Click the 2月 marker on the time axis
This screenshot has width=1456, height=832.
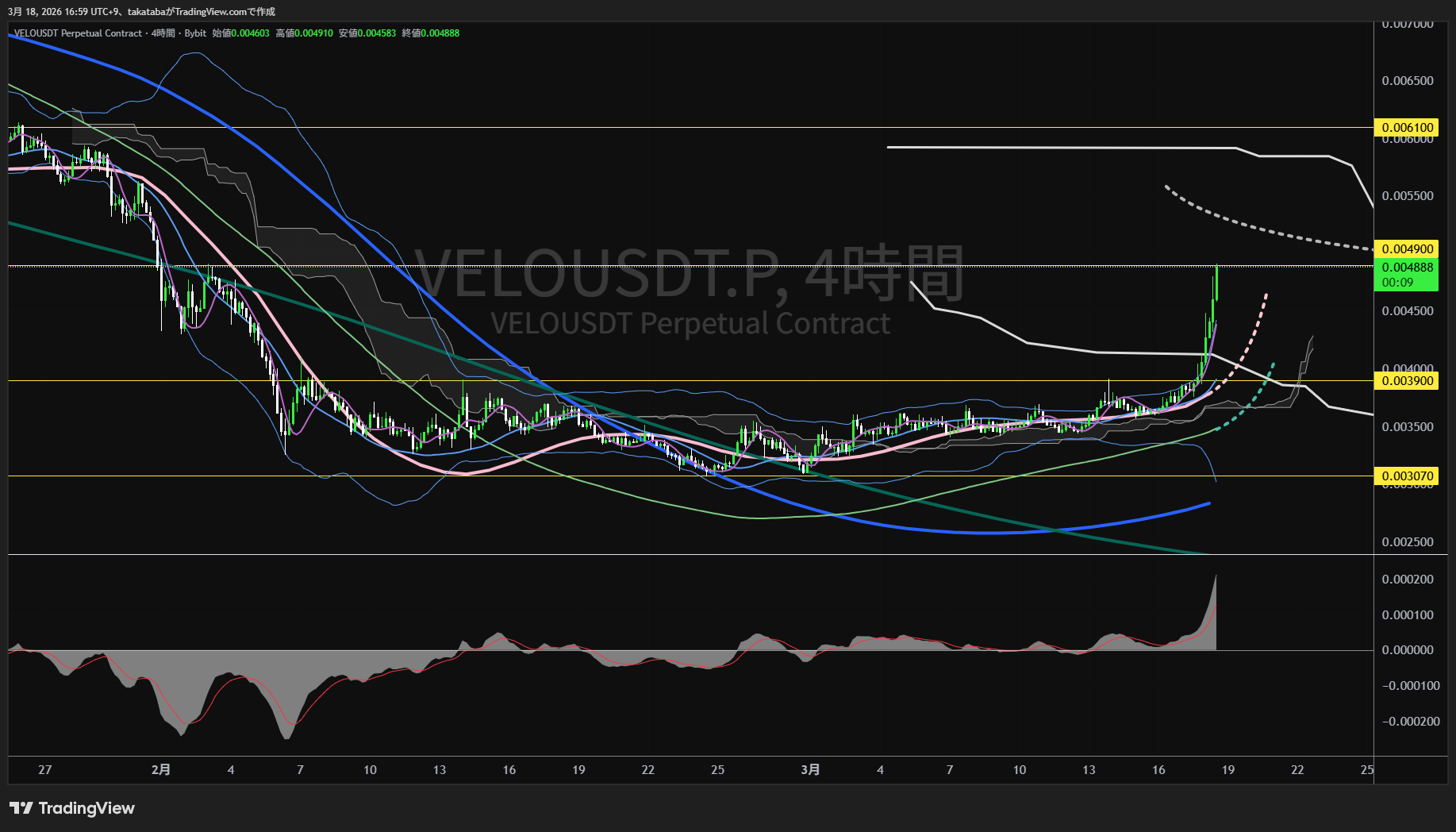pyautogui.click(x=161, y=769)
